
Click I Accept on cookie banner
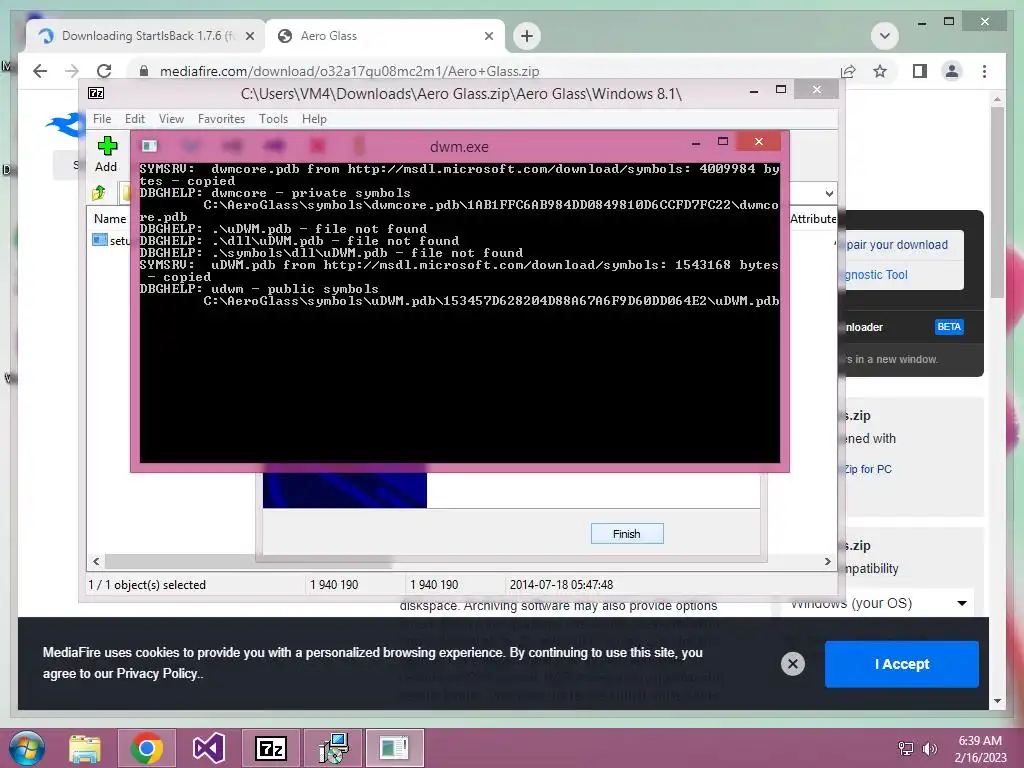click(x=902, y=664)
